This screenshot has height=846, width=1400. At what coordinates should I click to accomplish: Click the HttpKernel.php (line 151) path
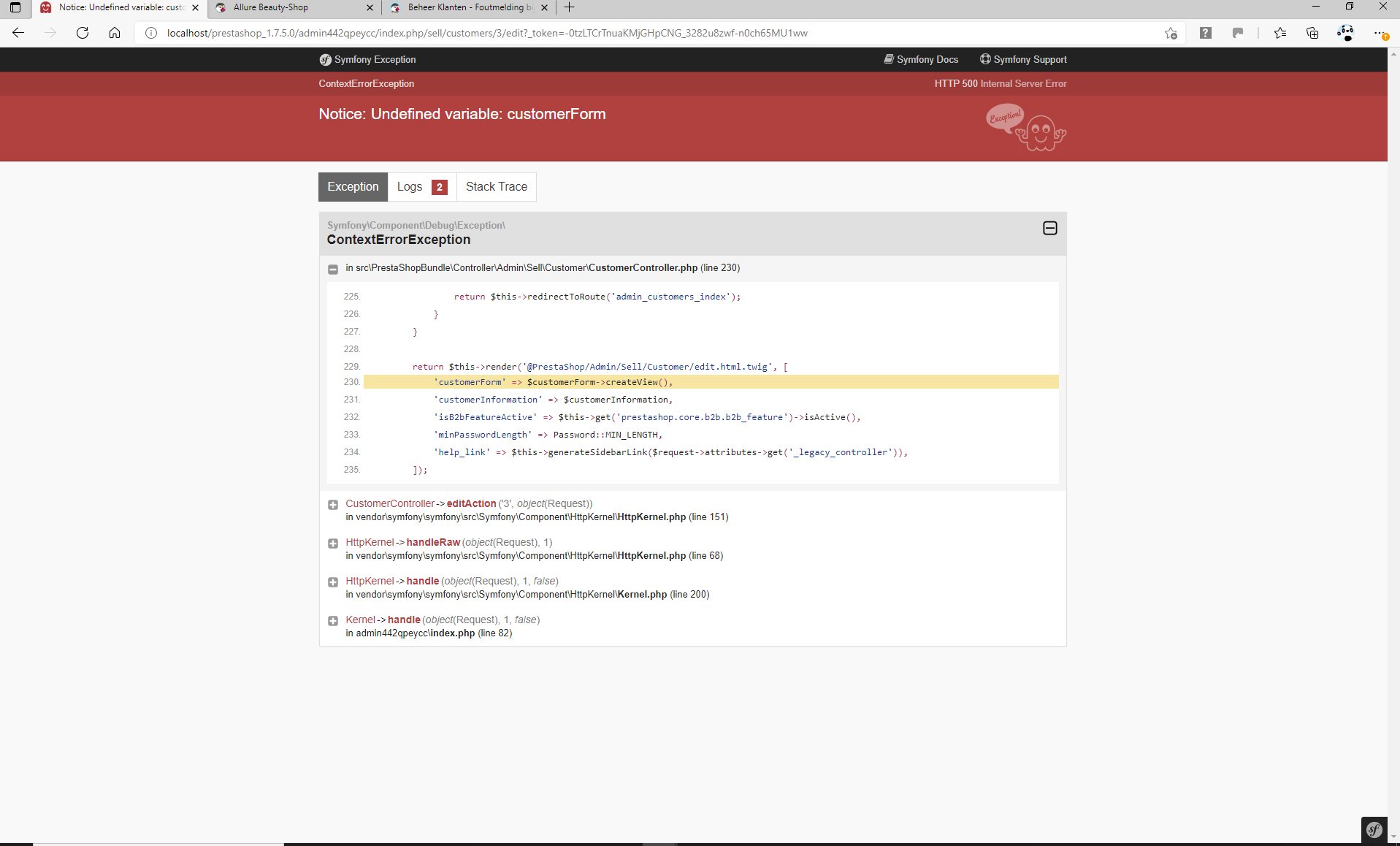click(x=537, y=517)
